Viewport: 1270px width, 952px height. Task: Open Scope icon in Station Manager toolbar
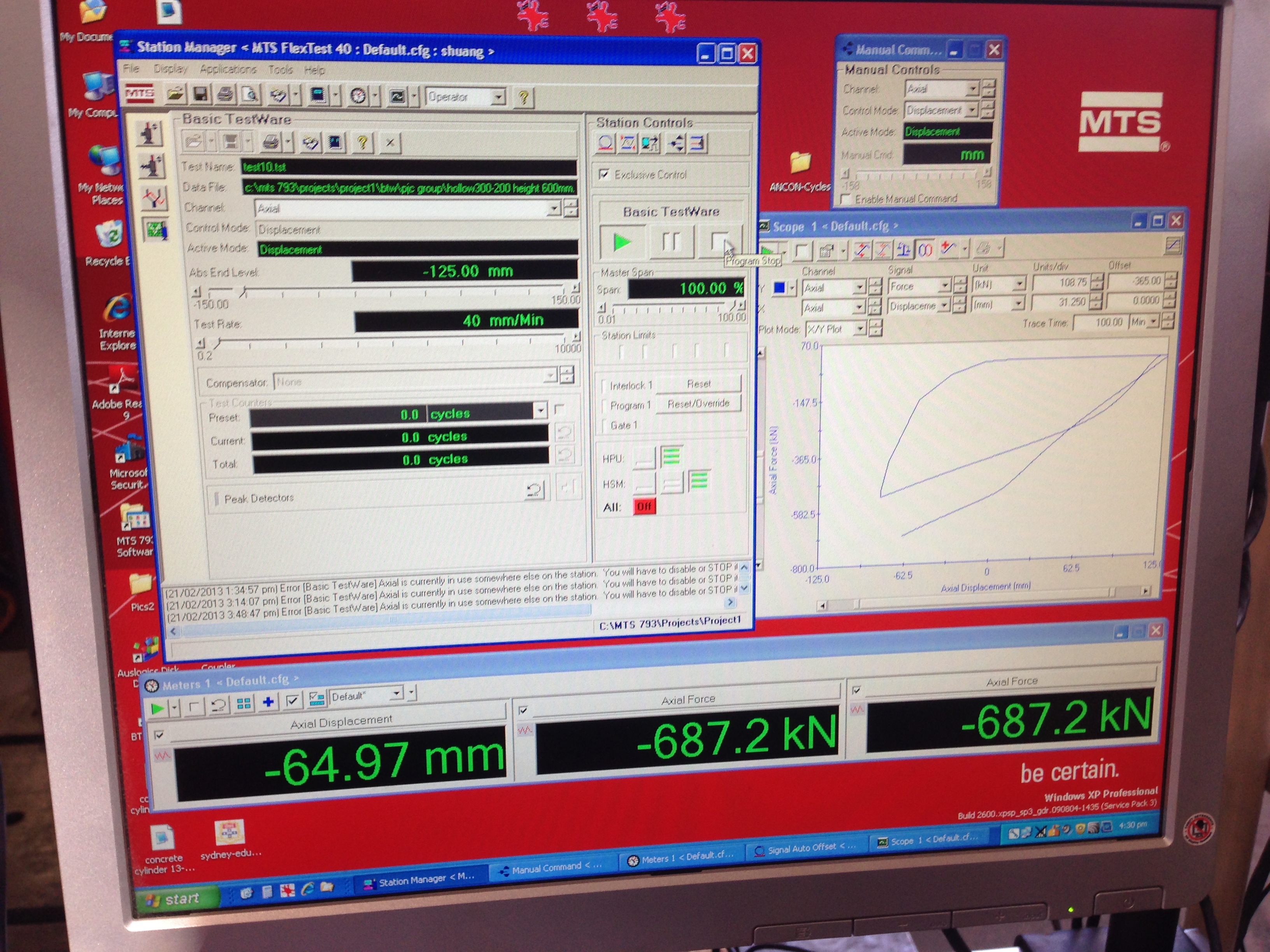pos(397,97)
